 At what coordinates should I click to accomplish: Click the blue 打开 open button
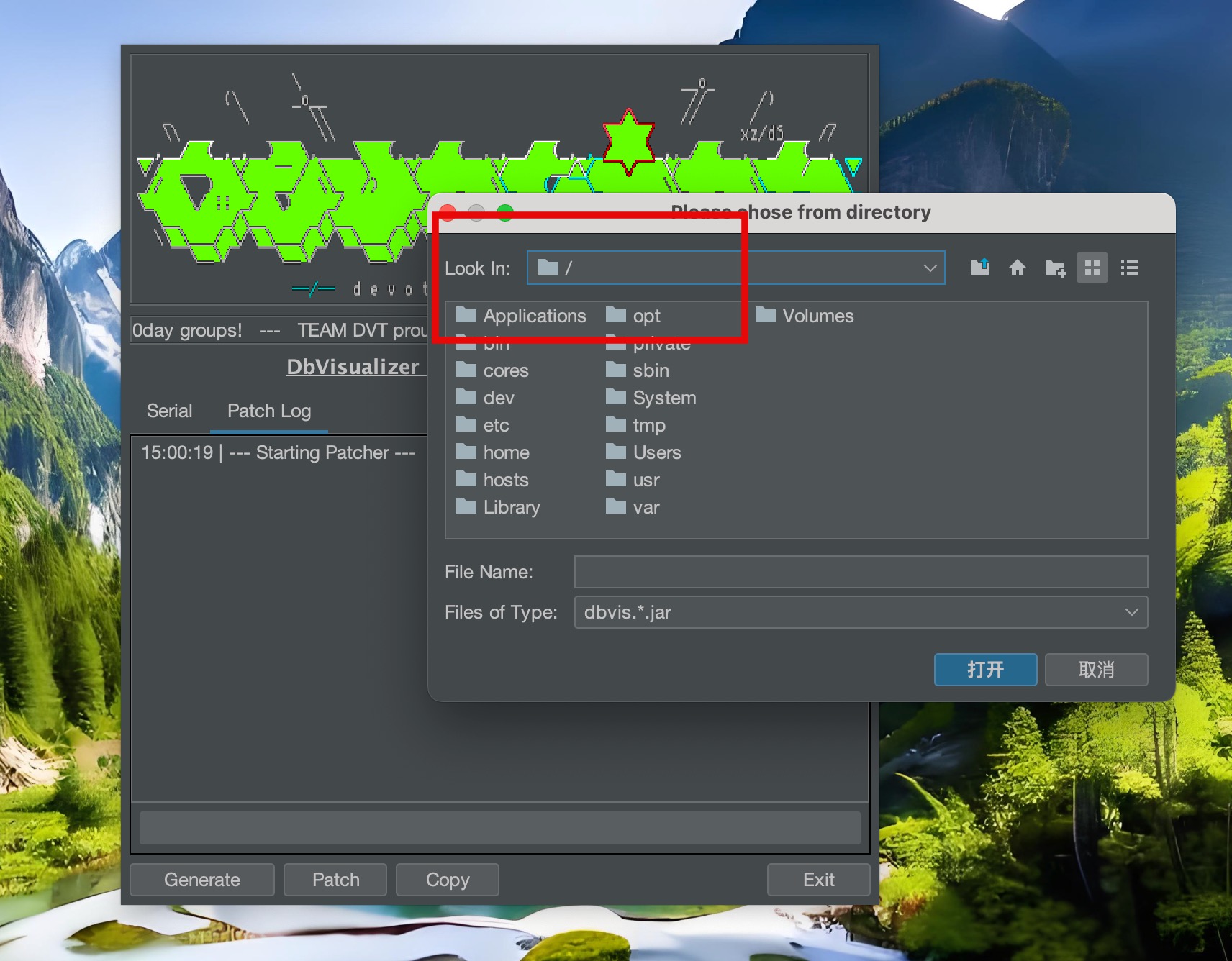tap(985, 670)
